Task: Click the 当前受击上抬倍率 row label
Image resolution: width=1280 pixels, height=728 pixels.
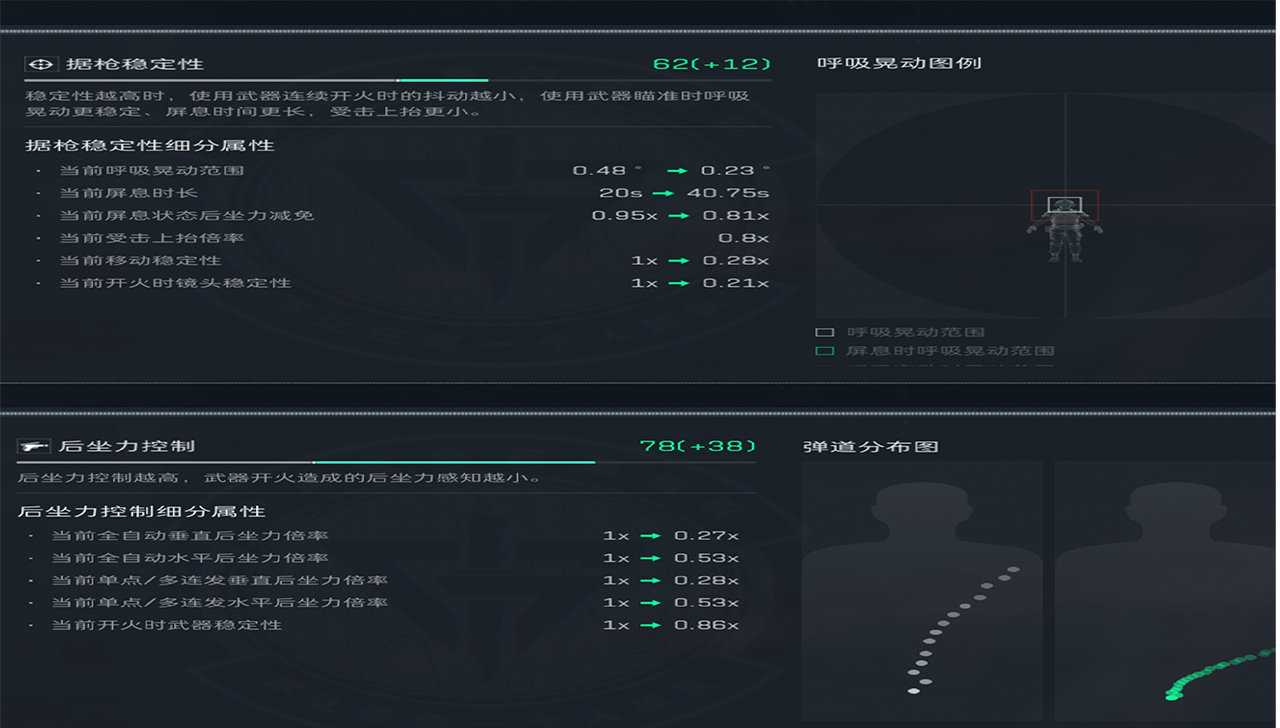Action: pyautogui.click(x=152, y=238)
